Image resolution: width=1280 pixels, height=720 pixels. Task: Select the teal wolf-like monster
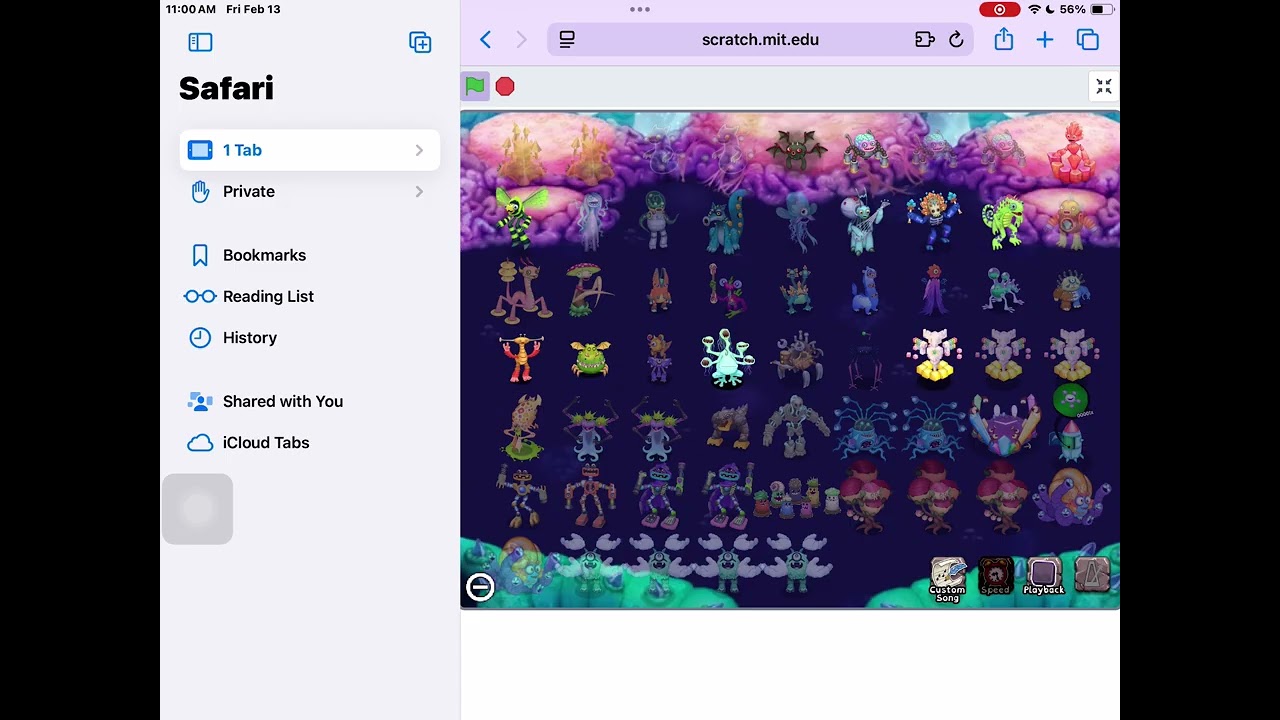pyautogui.click(x=727, y=222)
